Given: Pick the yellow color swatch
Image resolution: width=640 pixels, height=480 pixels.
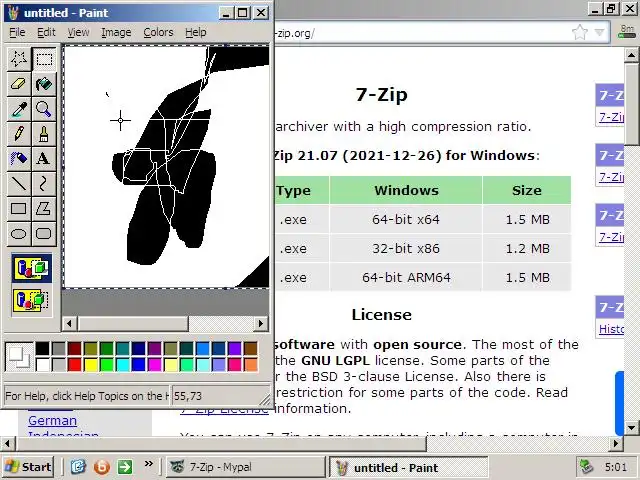Looking at the screenshot, I should pos(91,364).
